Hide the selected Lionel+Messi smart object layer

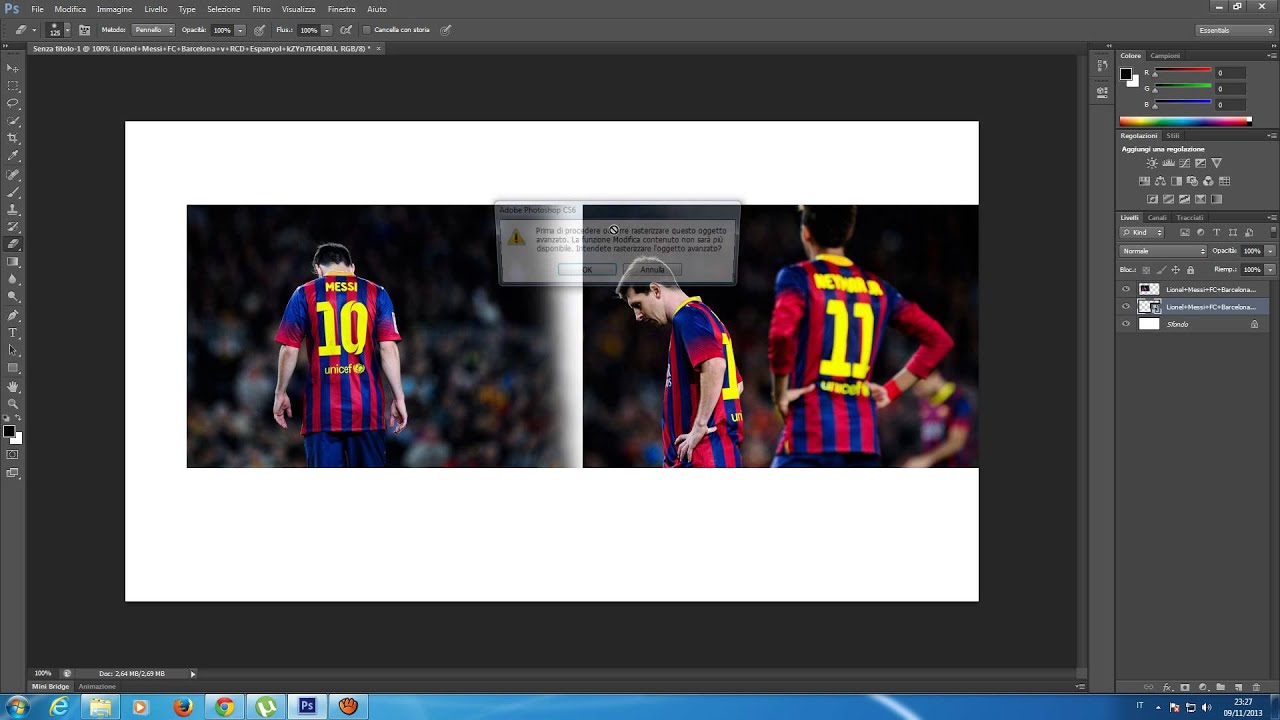(x=1126, y=307)
